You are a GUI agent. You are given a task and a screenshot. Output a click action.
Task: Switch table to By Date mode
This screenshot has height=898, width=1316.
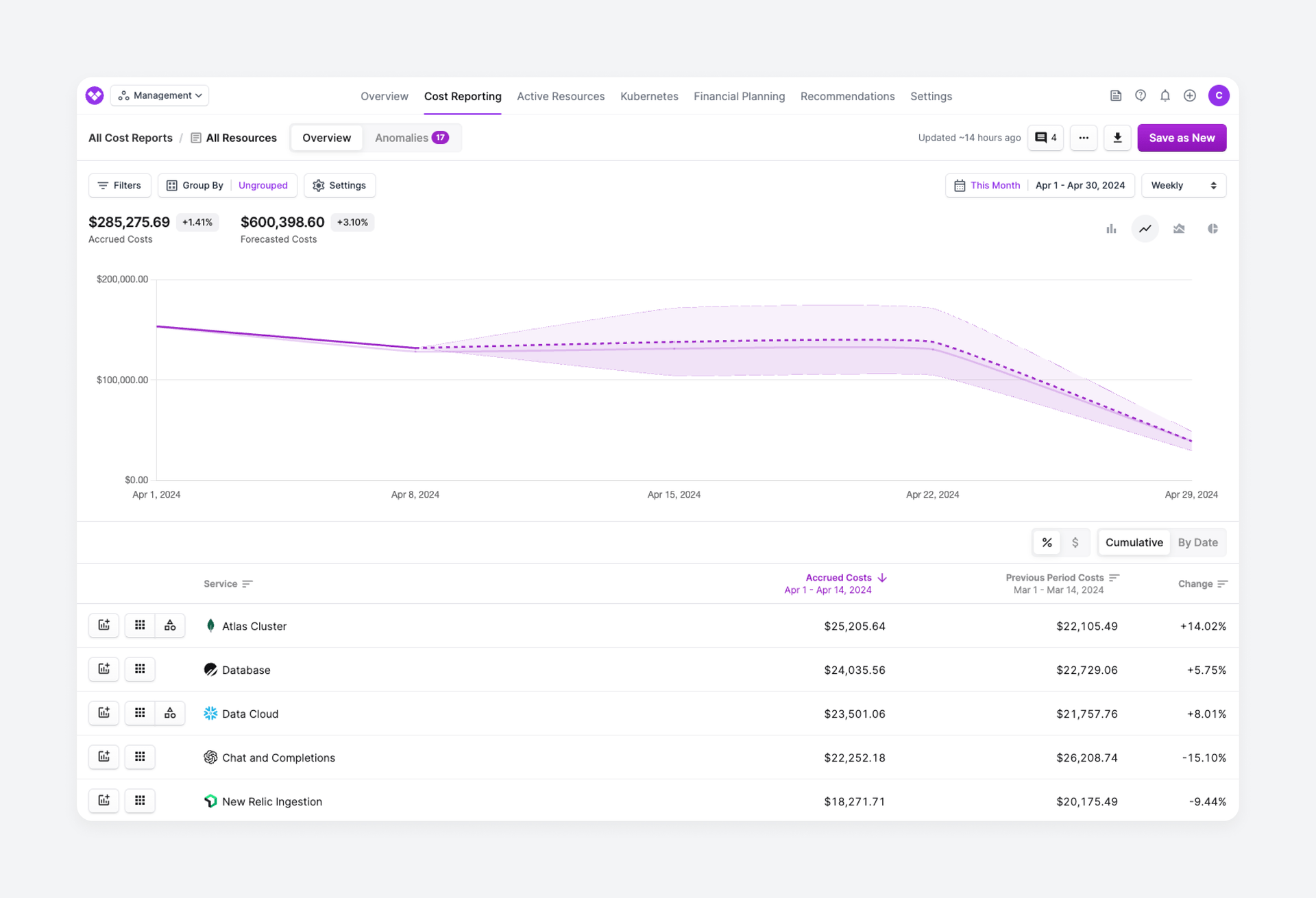point(1197,542)
